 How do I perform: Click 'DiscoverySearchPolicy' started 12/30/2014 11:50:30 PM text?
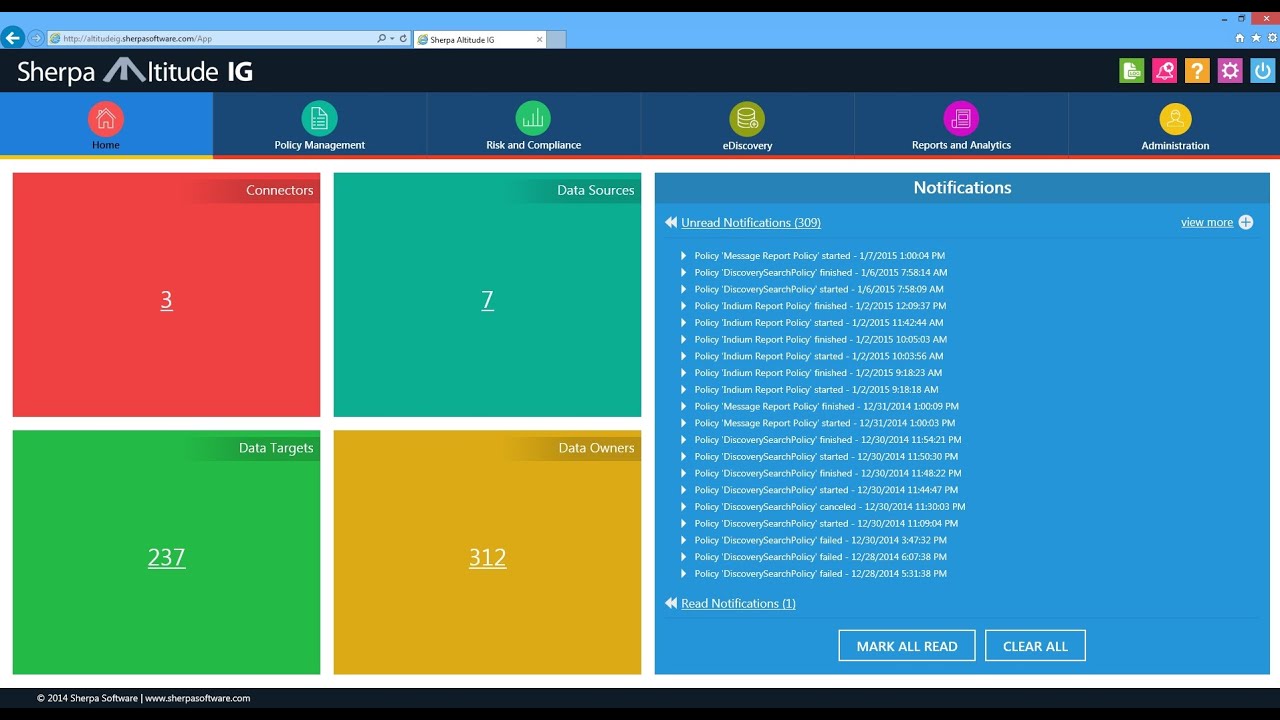826,457
